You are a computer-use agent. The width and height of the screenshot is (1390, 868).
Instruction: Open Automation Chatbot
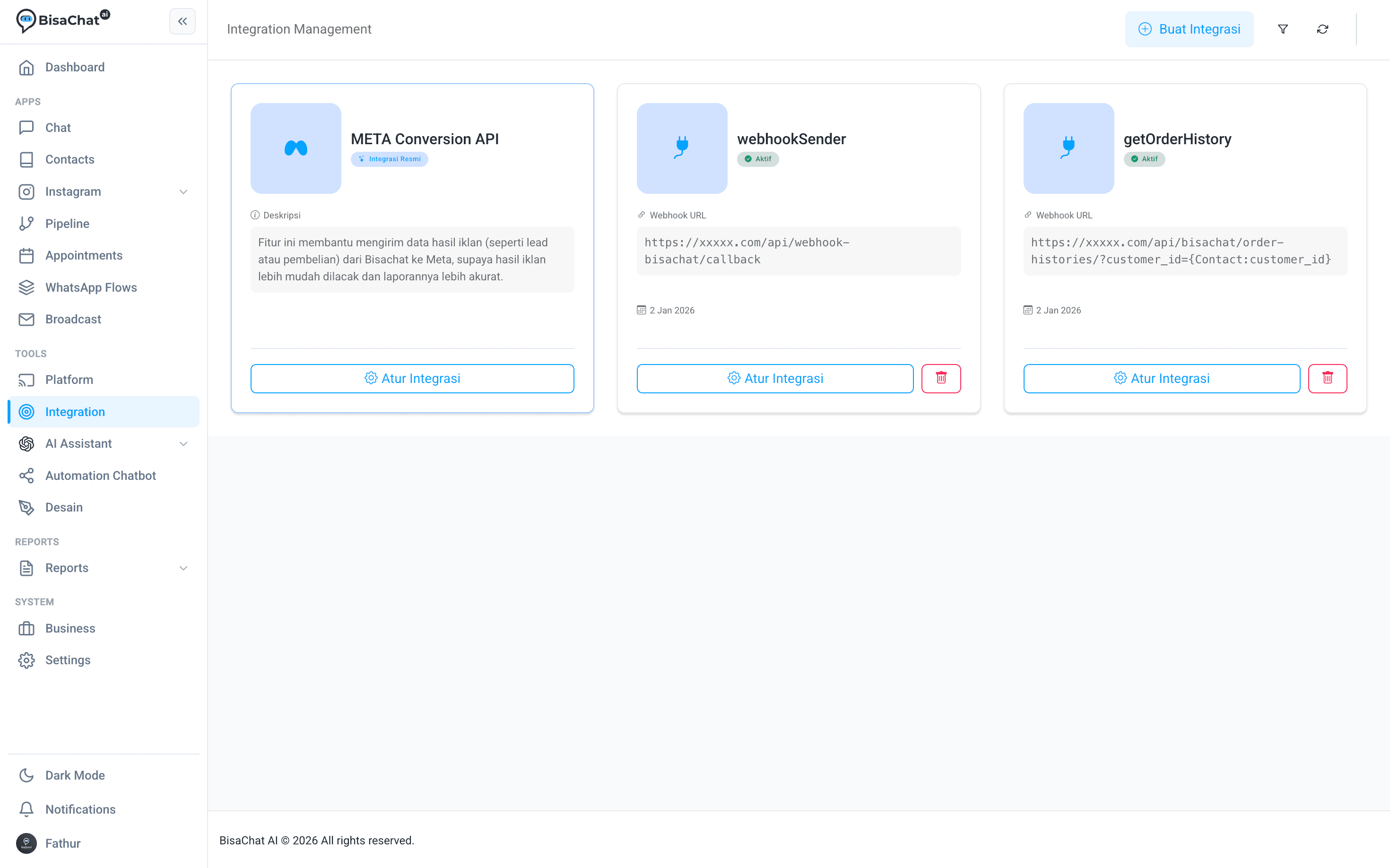(104, 475)
